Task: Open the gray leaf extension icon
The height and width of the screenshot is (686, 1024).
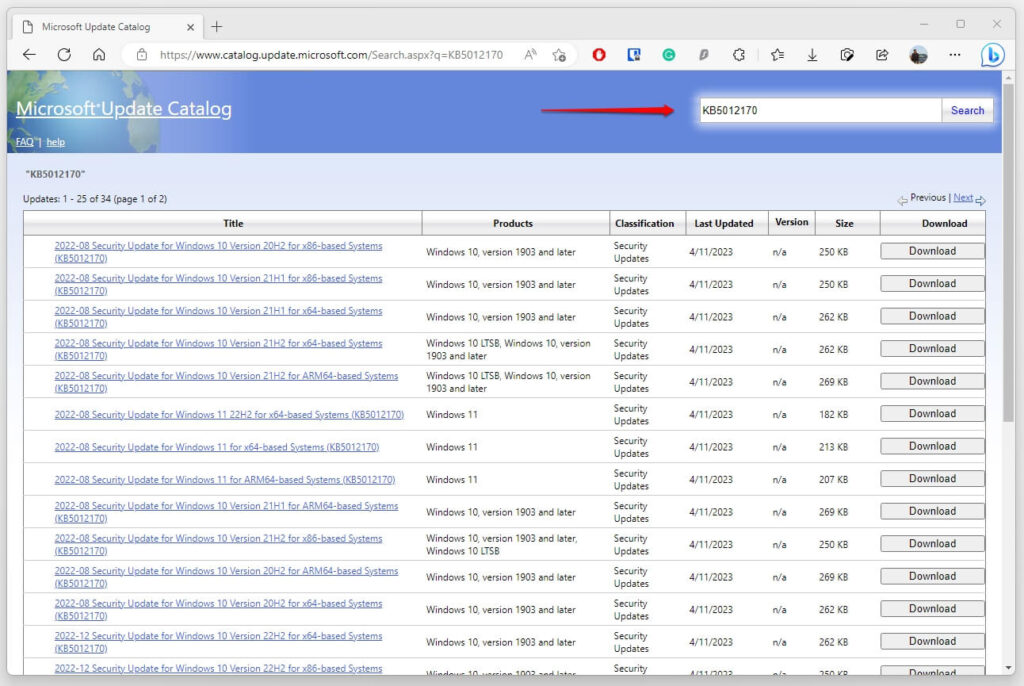Action: tap(703, 55)
